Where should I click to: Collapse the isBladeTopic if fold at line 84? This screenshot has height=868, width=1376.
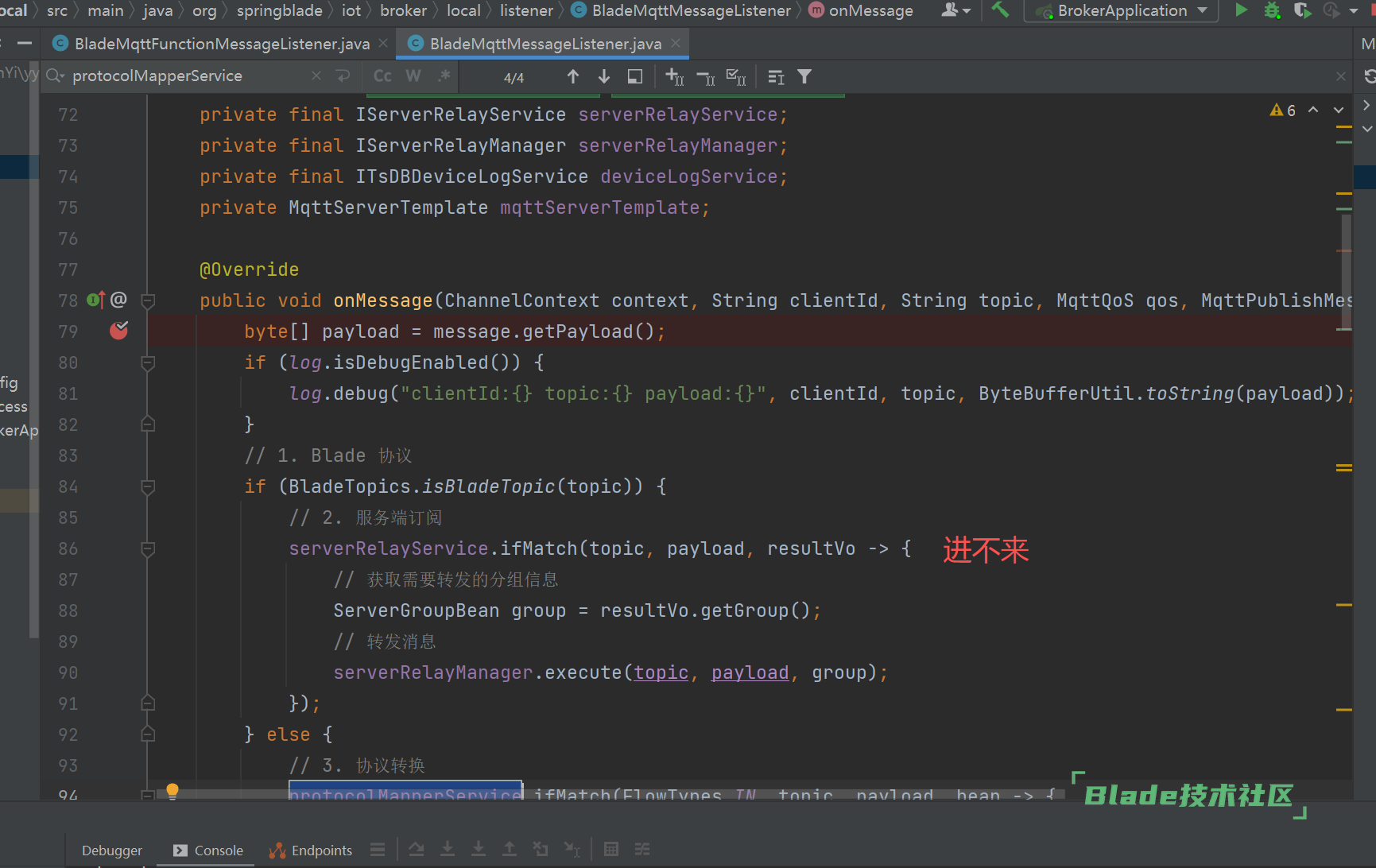click(x=148, y=486)
